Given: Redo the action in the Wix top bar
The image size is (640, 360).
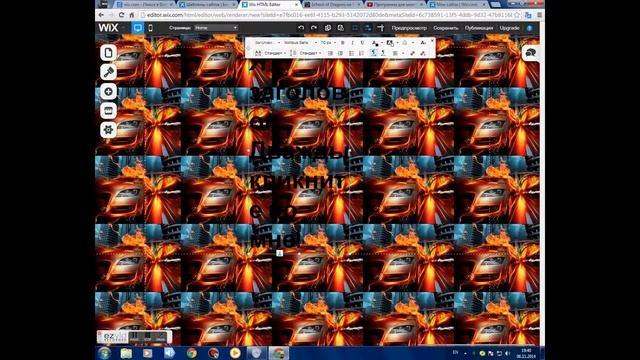Looking at the screenshot, I should 314,28.
